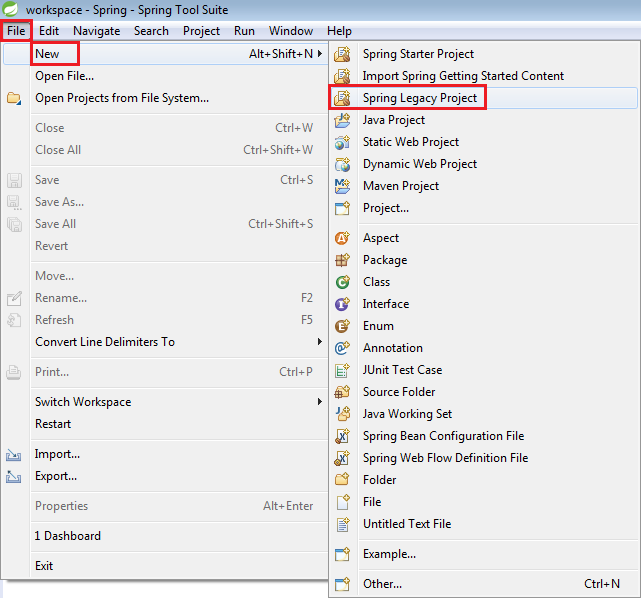Open the File menu
Image resolution: width=641 pixels, height=598 pixels.
(16, 31)
